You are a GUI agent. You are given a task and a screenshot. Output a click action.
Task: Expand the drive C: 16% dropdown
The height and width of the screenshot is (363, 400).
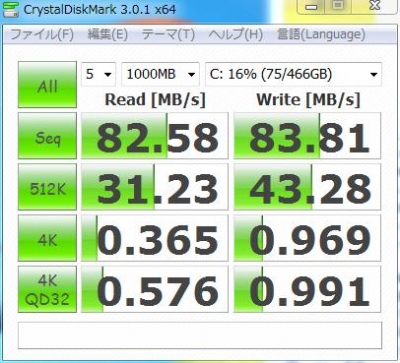coord(293,74)
